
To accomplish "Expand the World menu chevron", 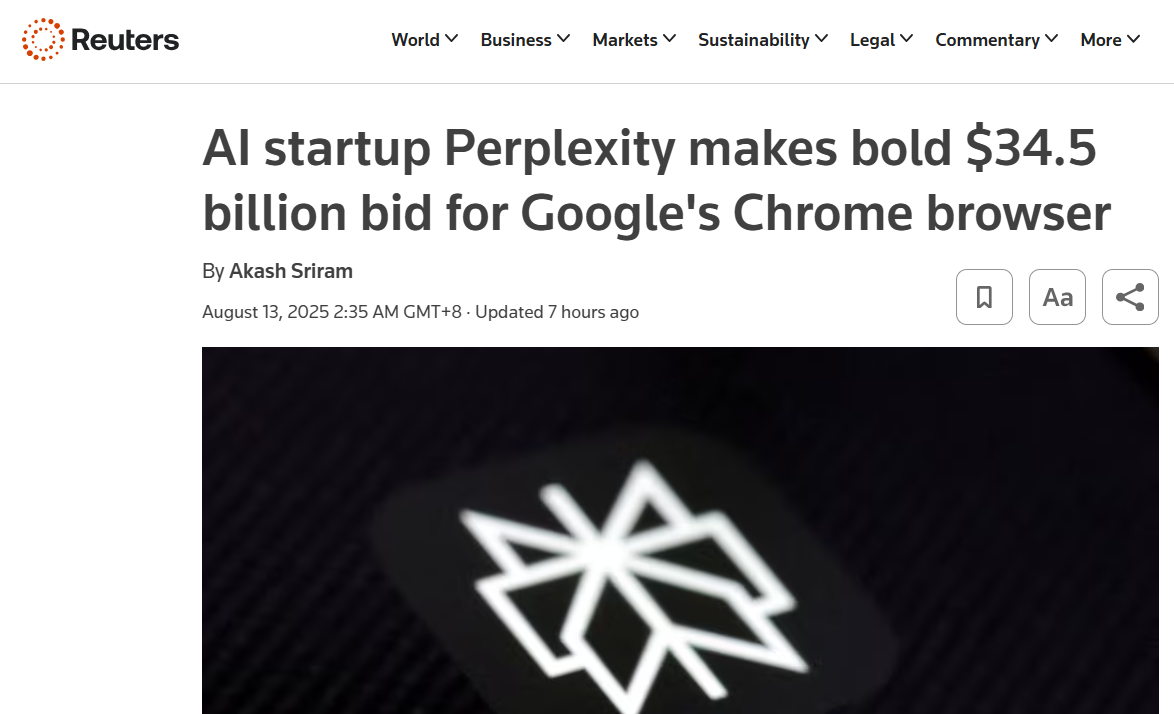I will (452, 39).
